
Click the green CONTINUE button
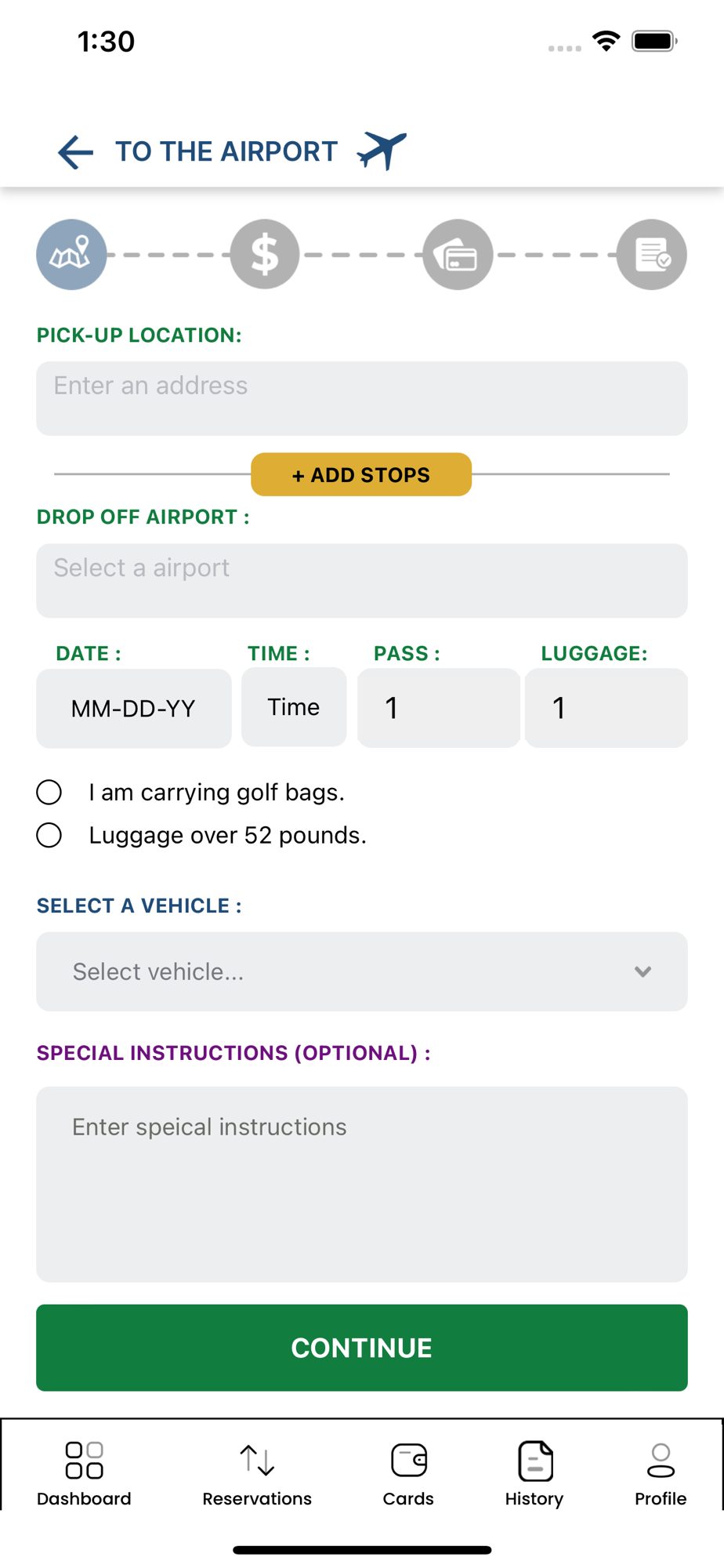coord(362,1348)
